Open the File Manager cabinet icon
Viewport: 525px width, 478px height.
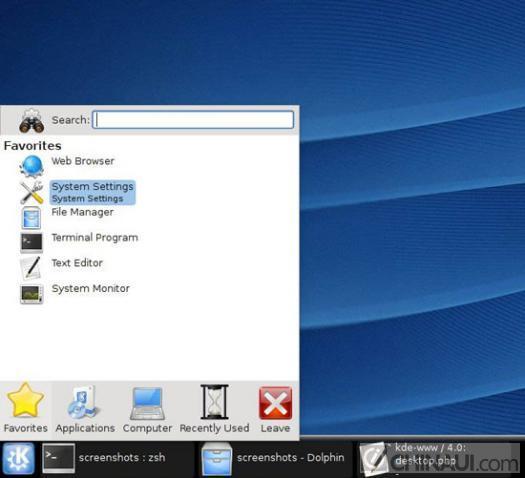pyautogui.click(x=31, y=218)
